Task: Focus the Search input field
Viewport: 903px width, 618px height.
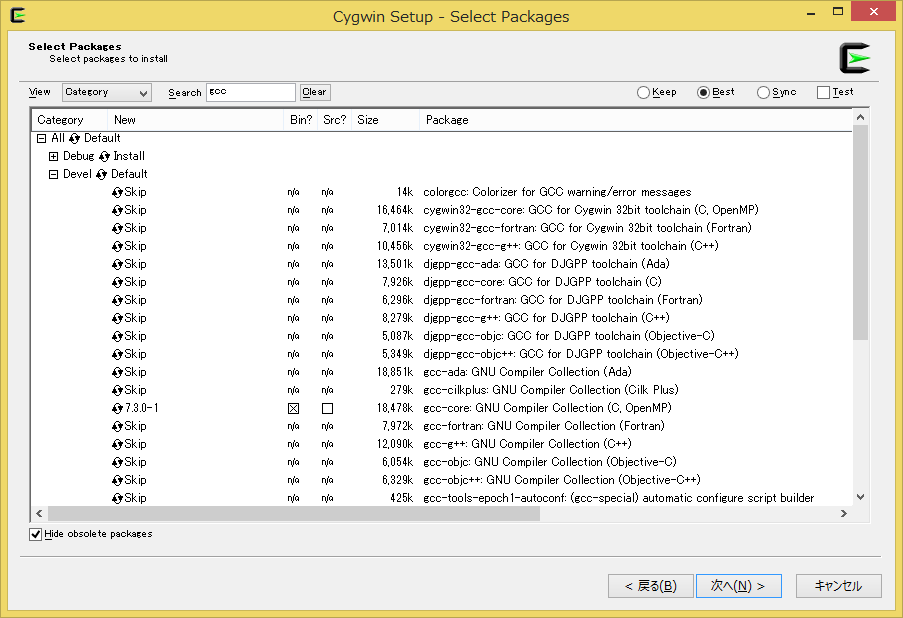Action: (251, 92)
